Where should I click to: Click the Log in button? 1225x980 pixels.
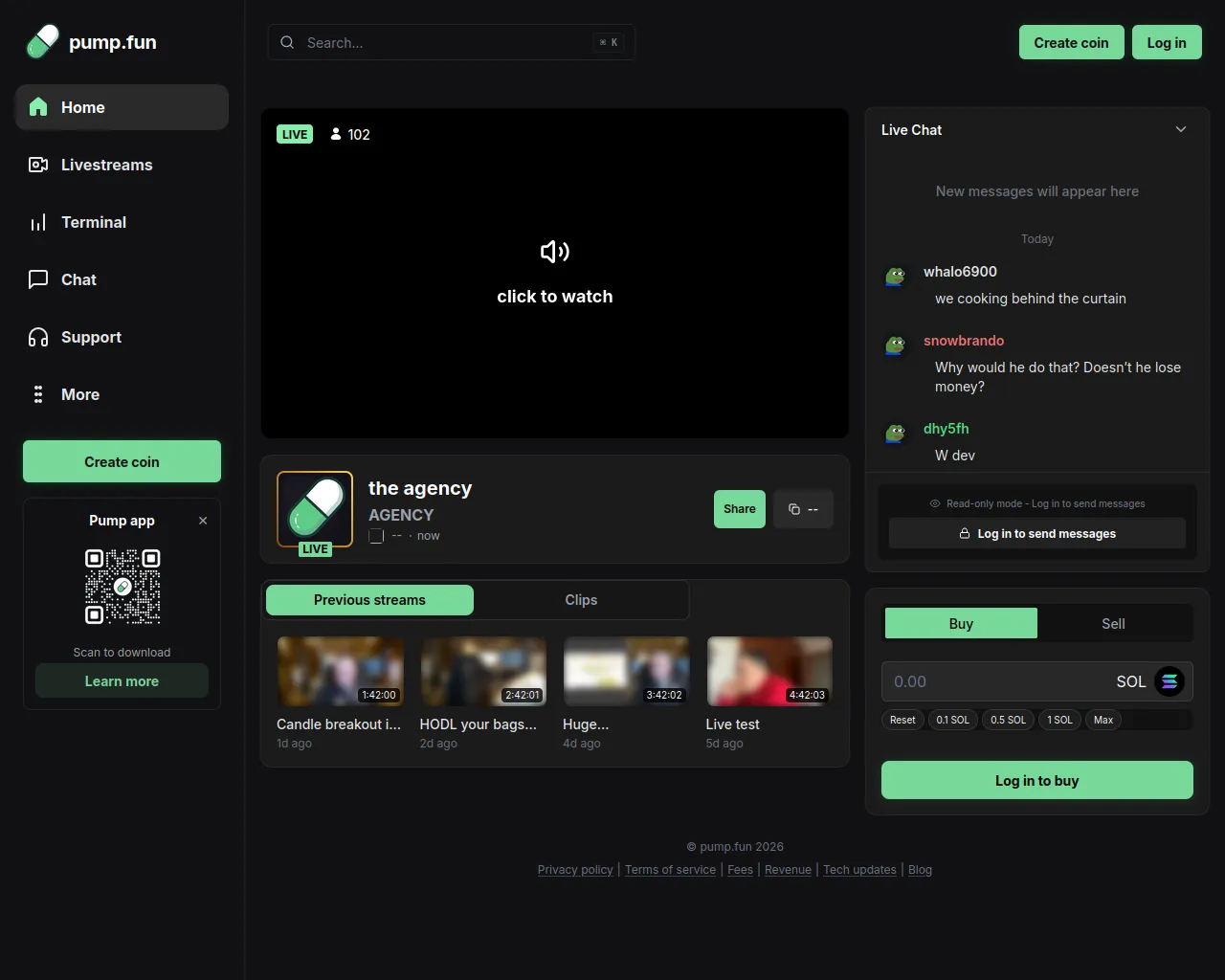1167,42
